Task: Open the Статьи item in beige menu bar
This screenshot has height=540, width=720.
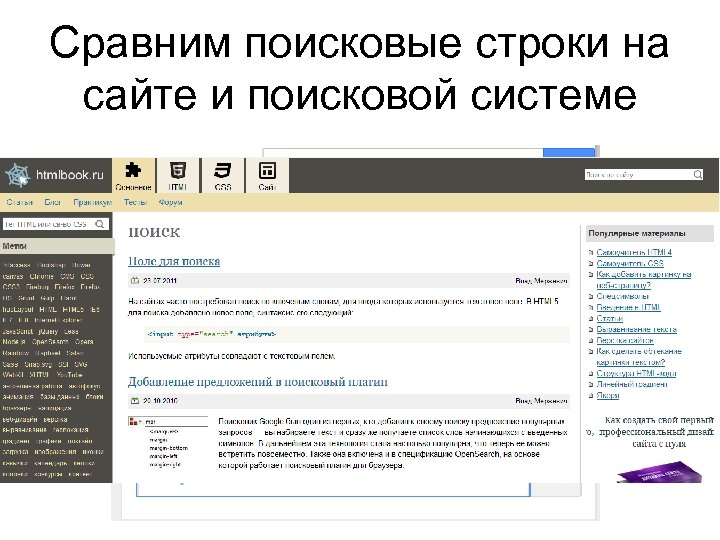Action: coord(20,202)
